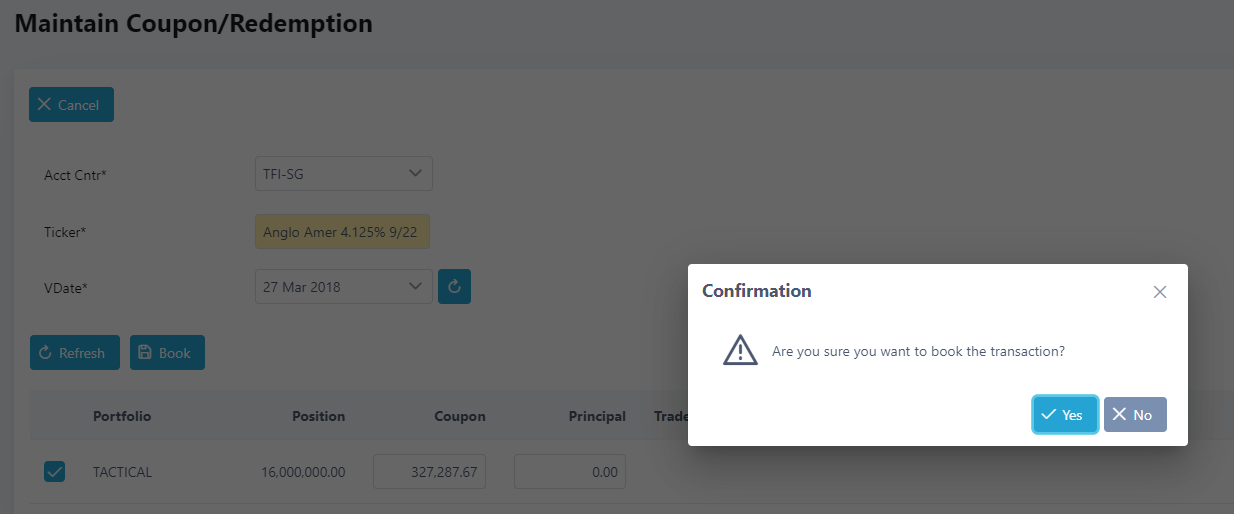Click the Book button

tap(167, 353)
